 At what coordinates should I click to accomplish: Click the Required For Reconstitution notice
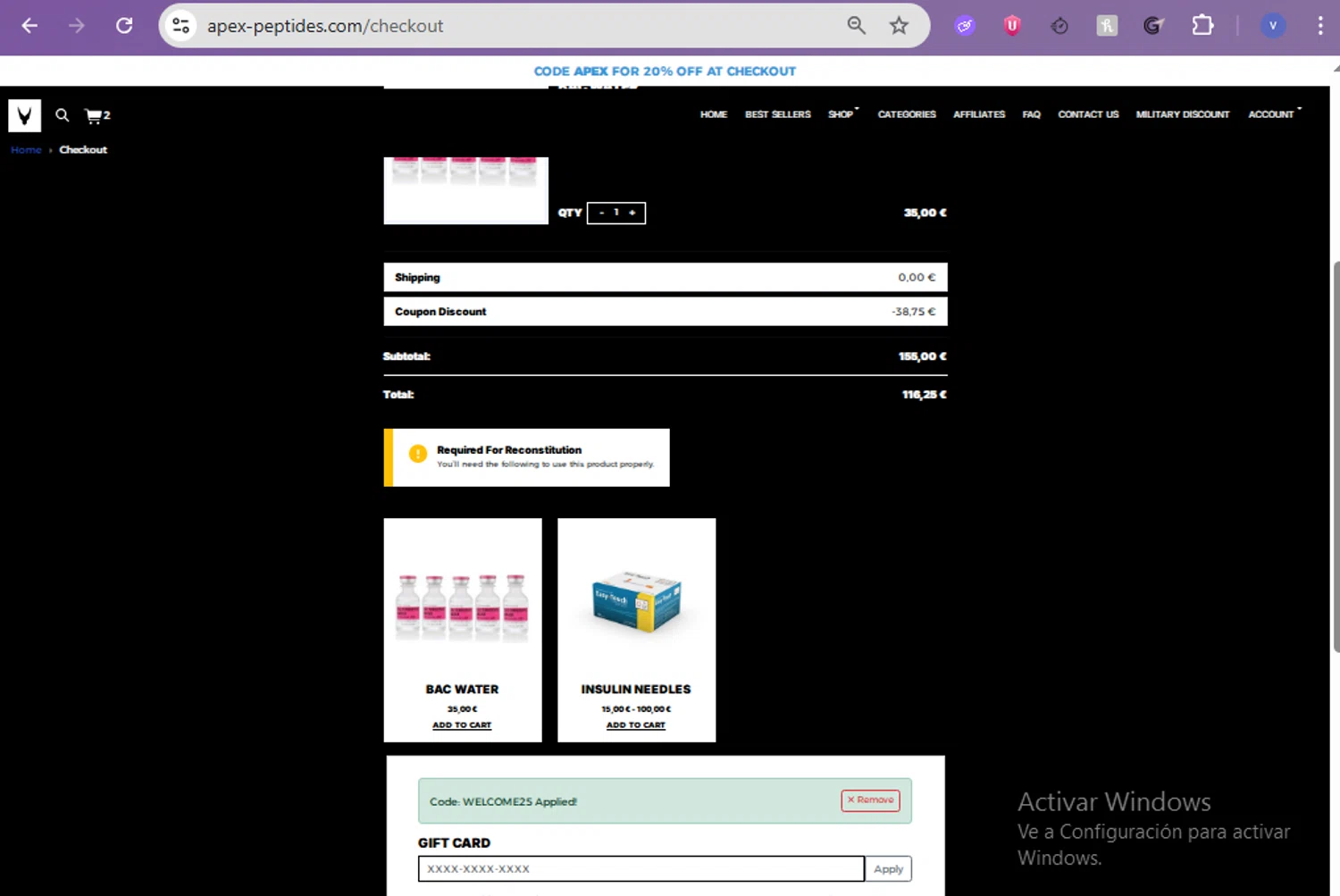527,458
